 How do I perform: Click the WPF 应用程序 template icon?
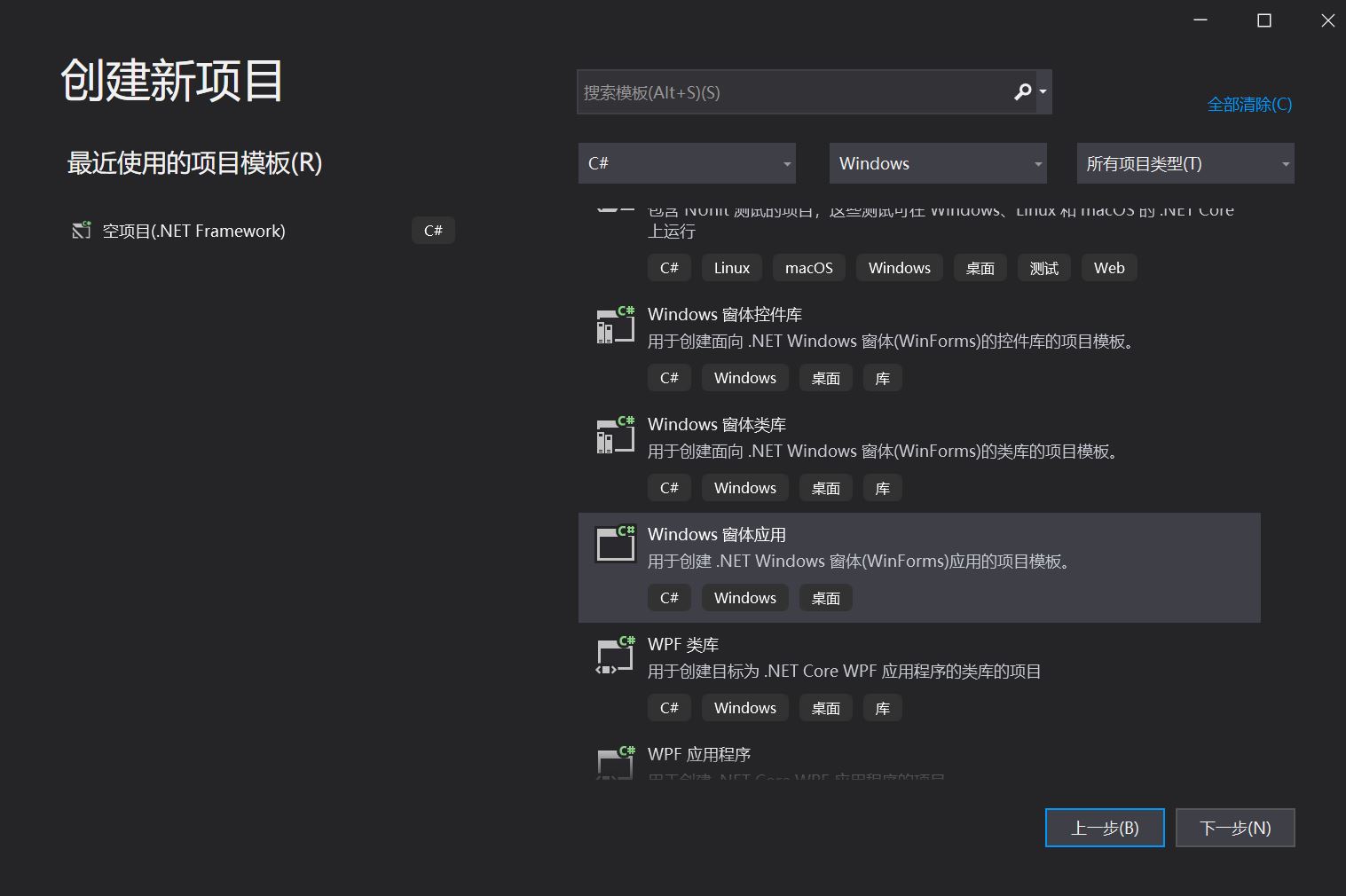[x=615, y=763]
